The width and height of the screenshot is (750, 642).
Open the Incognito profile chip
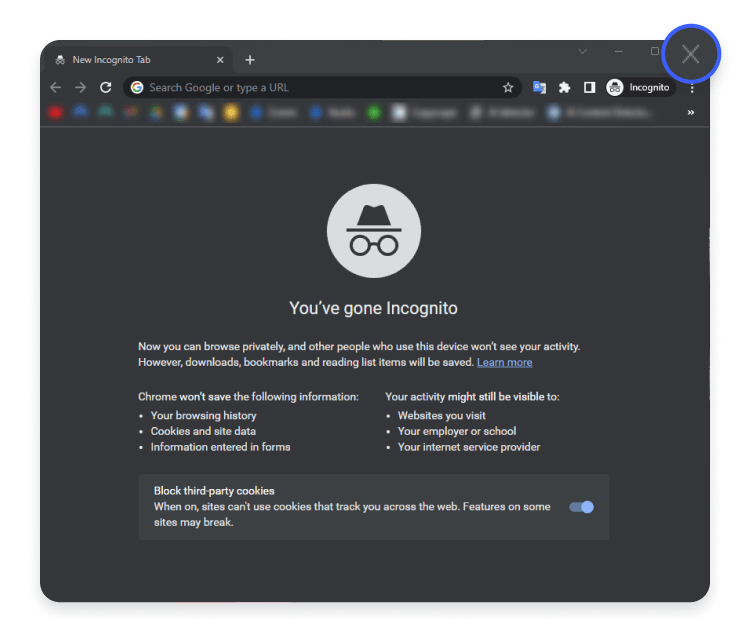tap(640, 88)
